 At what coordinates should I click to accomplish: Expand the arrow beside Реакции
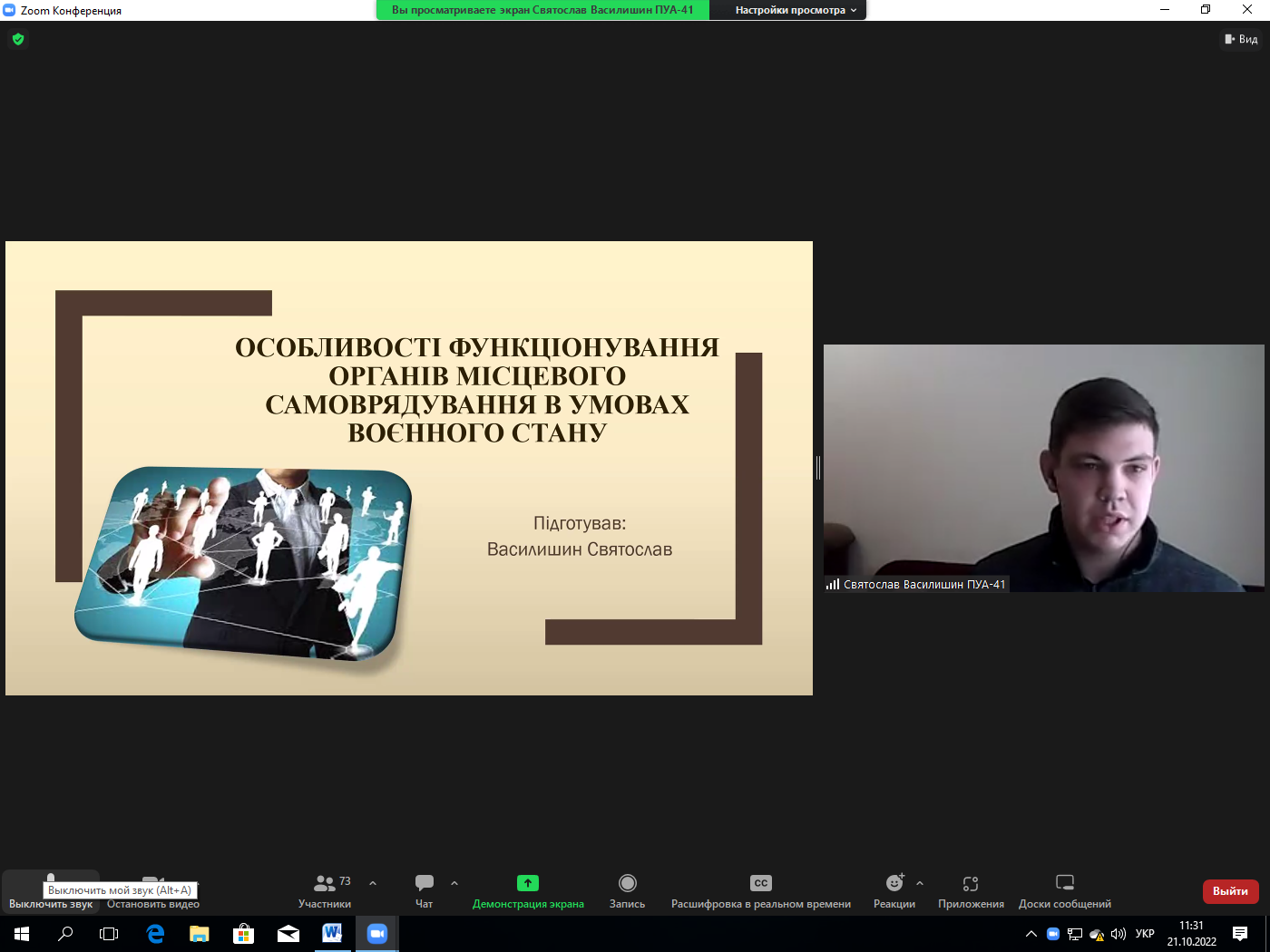tap(920, 883)
